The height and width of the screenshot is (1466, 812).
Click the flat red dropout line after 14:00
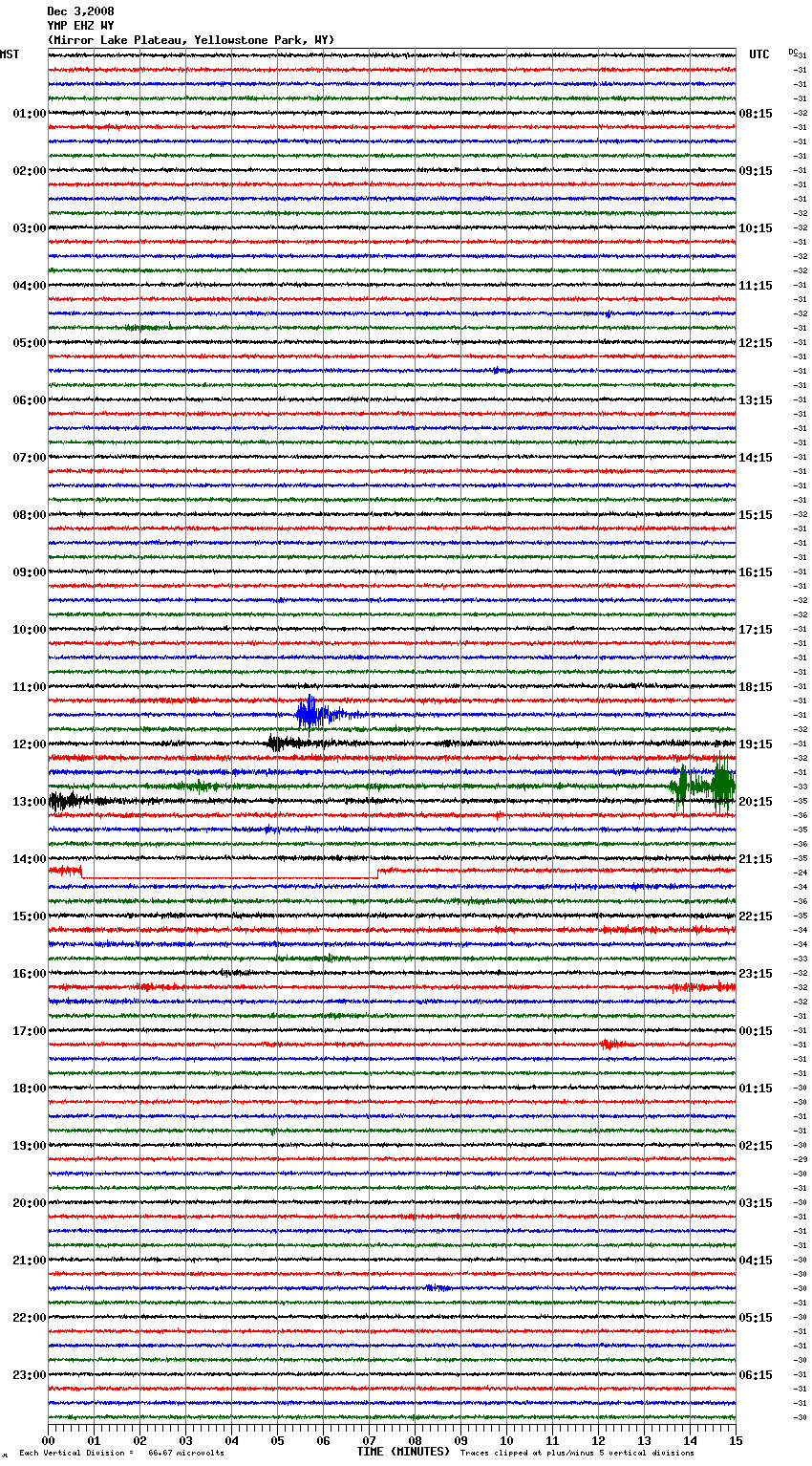point(229,877)
